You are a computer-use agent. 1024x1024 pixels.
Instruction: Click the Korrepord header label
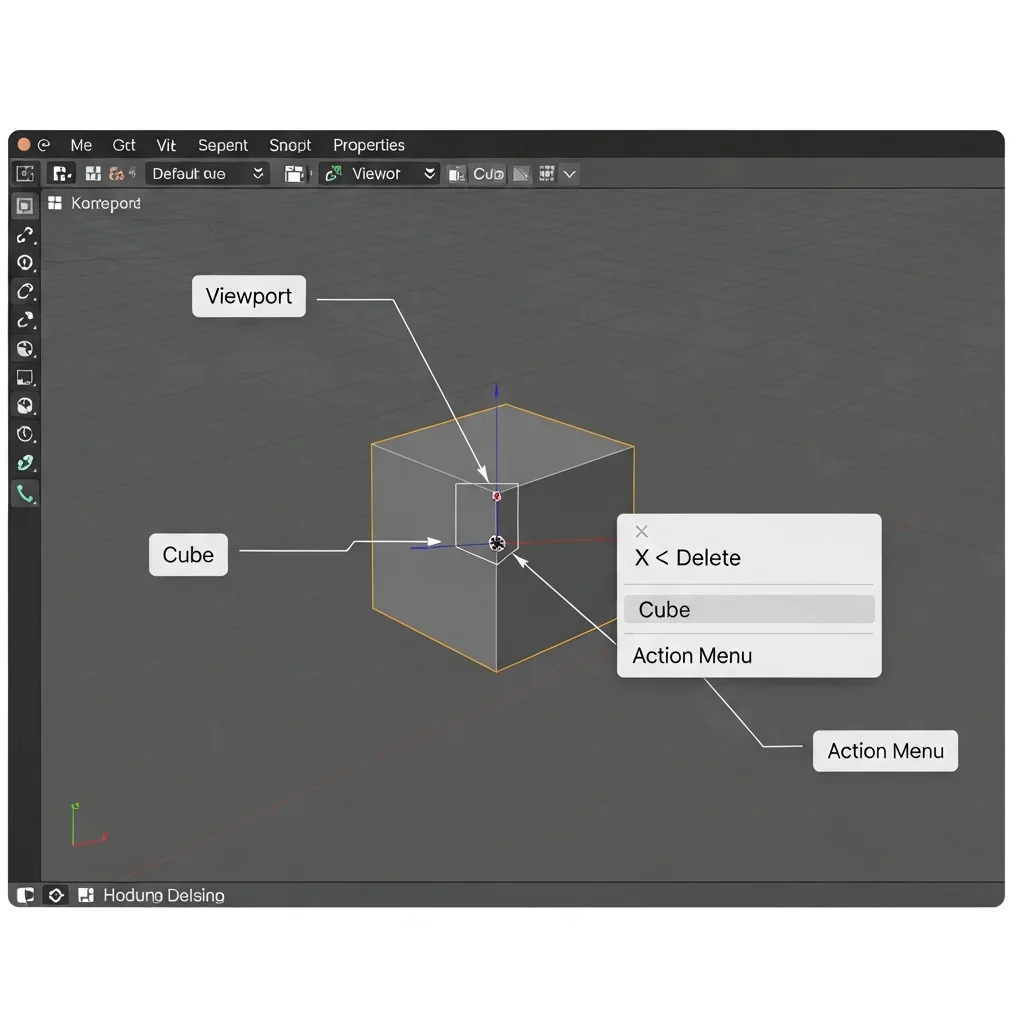[106, 204]
